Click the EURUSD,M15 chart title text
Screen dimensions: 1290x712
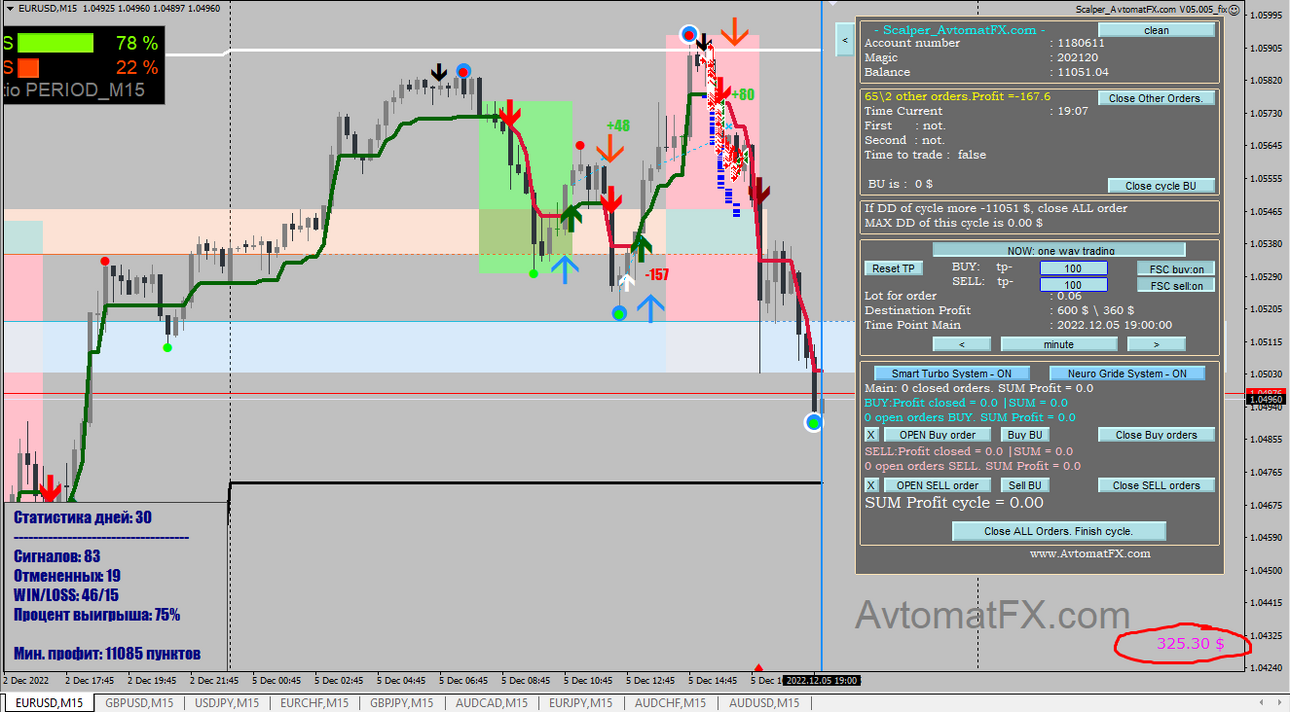point(48,8)
